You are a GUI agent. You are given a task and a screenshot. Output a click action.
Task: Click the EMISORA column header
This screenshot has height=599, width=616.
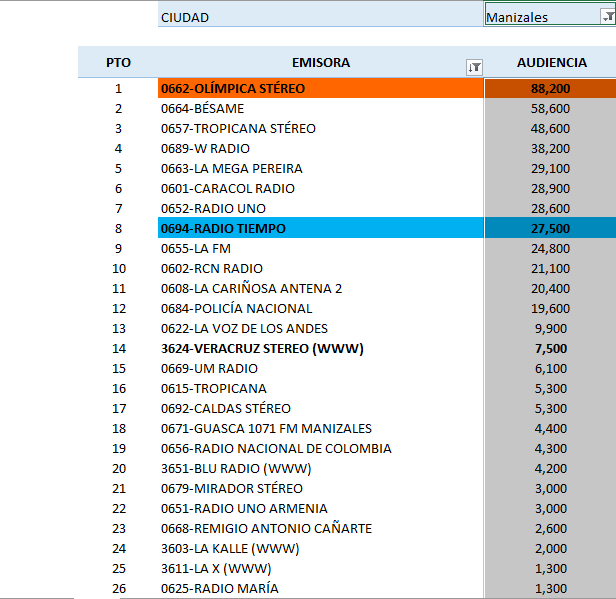[x=321, y=62]
